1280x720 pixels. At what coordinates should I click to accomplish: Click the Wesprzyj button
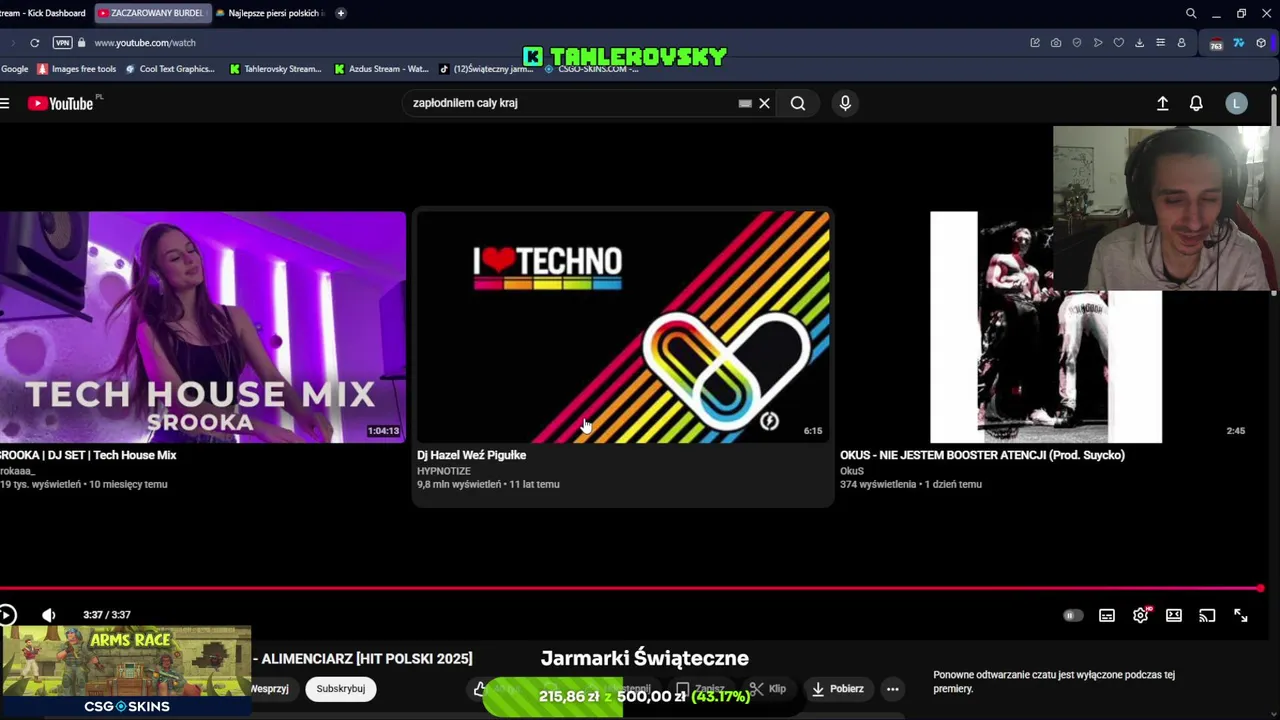270,688
